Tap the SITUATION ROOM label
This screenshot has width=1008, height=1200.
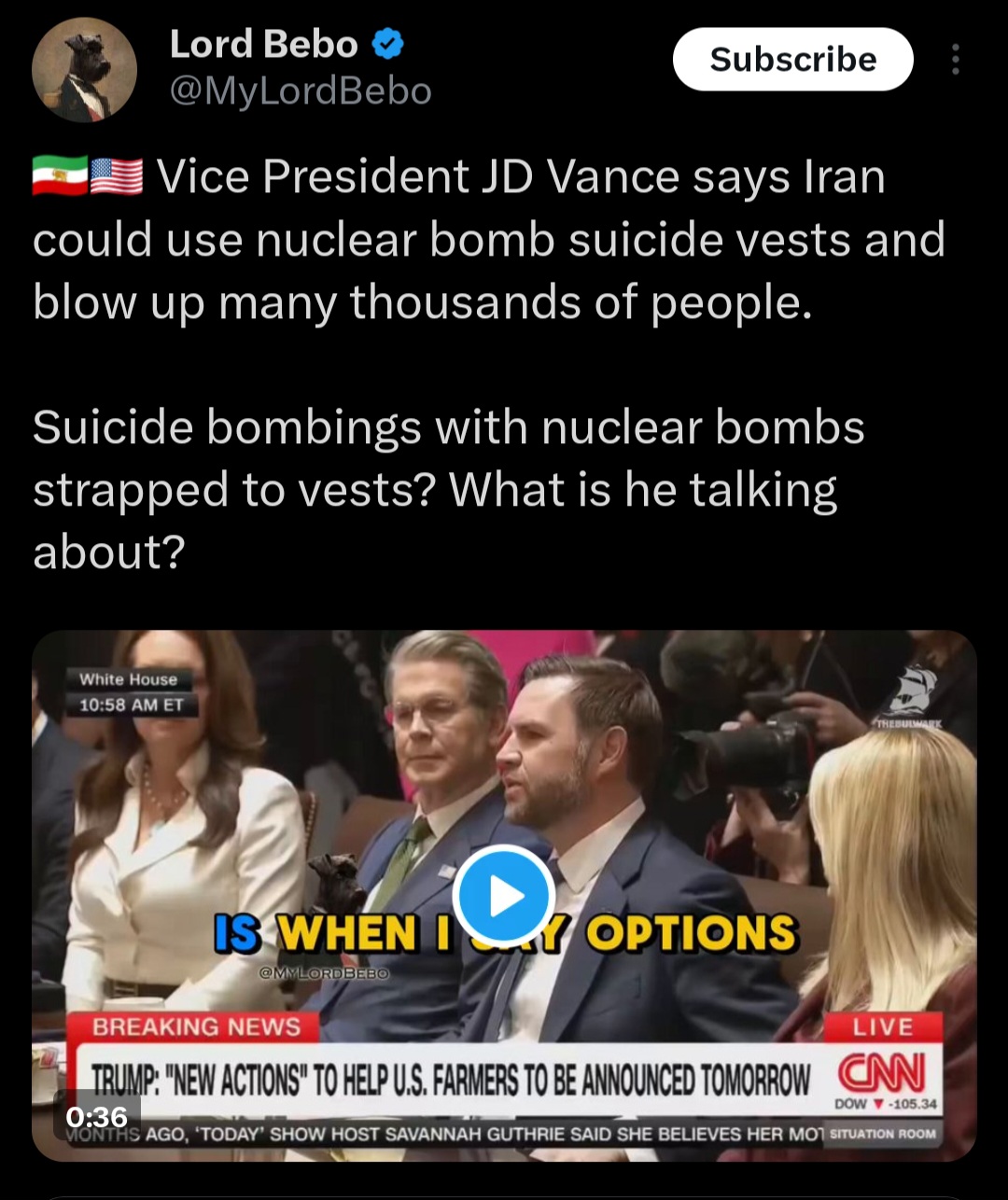pyautogui.click(x=882, y=1134)
